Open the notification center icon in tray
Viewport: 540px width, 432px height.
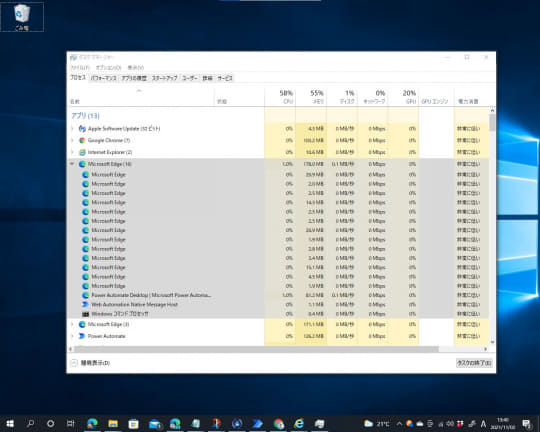pos(527,424)
